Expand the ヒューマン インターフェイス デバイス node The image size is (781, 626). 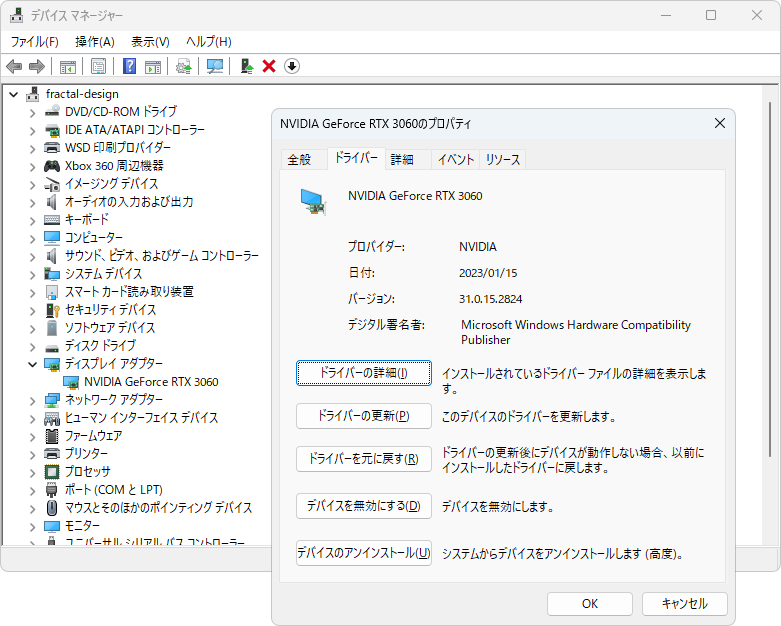coord(32,419)
